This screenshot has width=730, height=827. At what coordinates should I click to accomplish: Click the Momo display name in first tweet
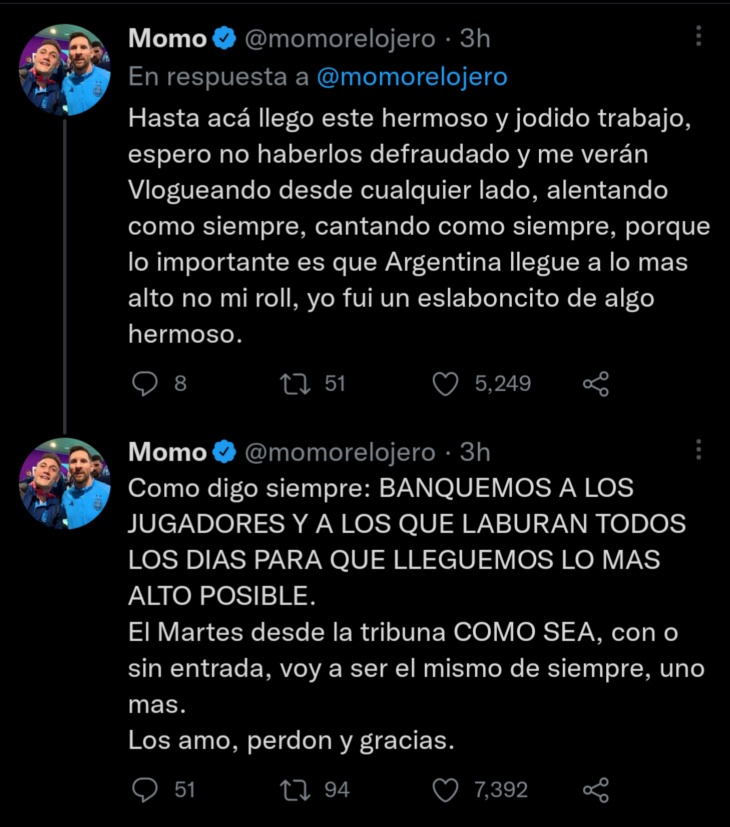(168, 39)
